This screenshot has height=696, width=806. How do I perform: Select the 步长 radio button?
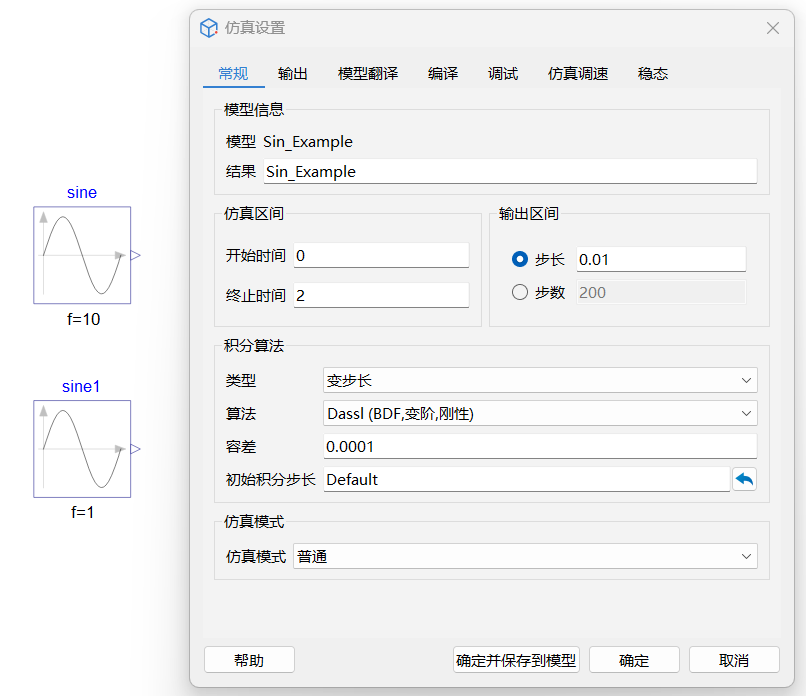click(520, 259)
